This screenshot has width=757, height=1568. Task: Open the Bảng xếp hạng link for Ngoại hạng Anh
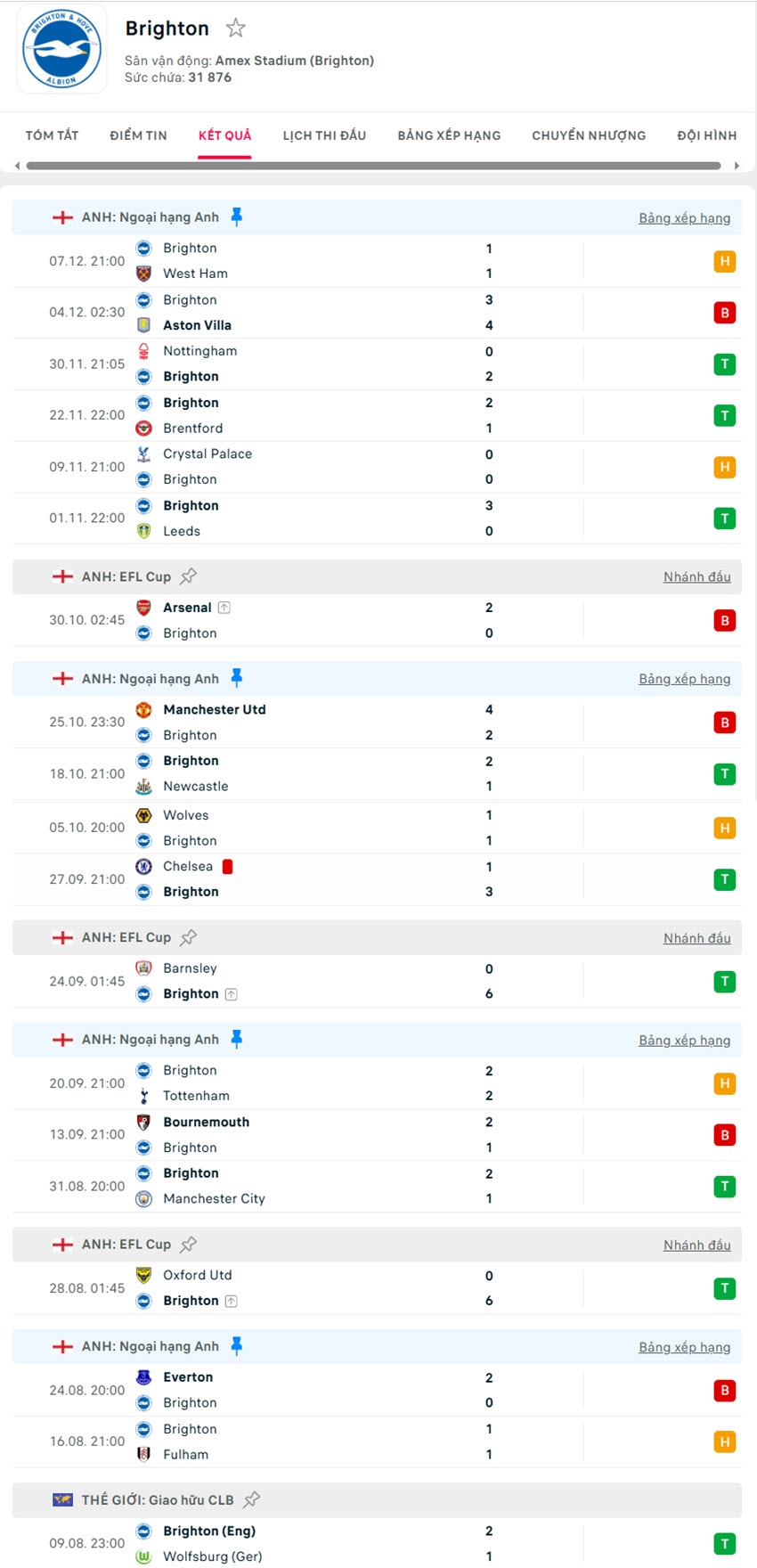(x=685, y=217)
